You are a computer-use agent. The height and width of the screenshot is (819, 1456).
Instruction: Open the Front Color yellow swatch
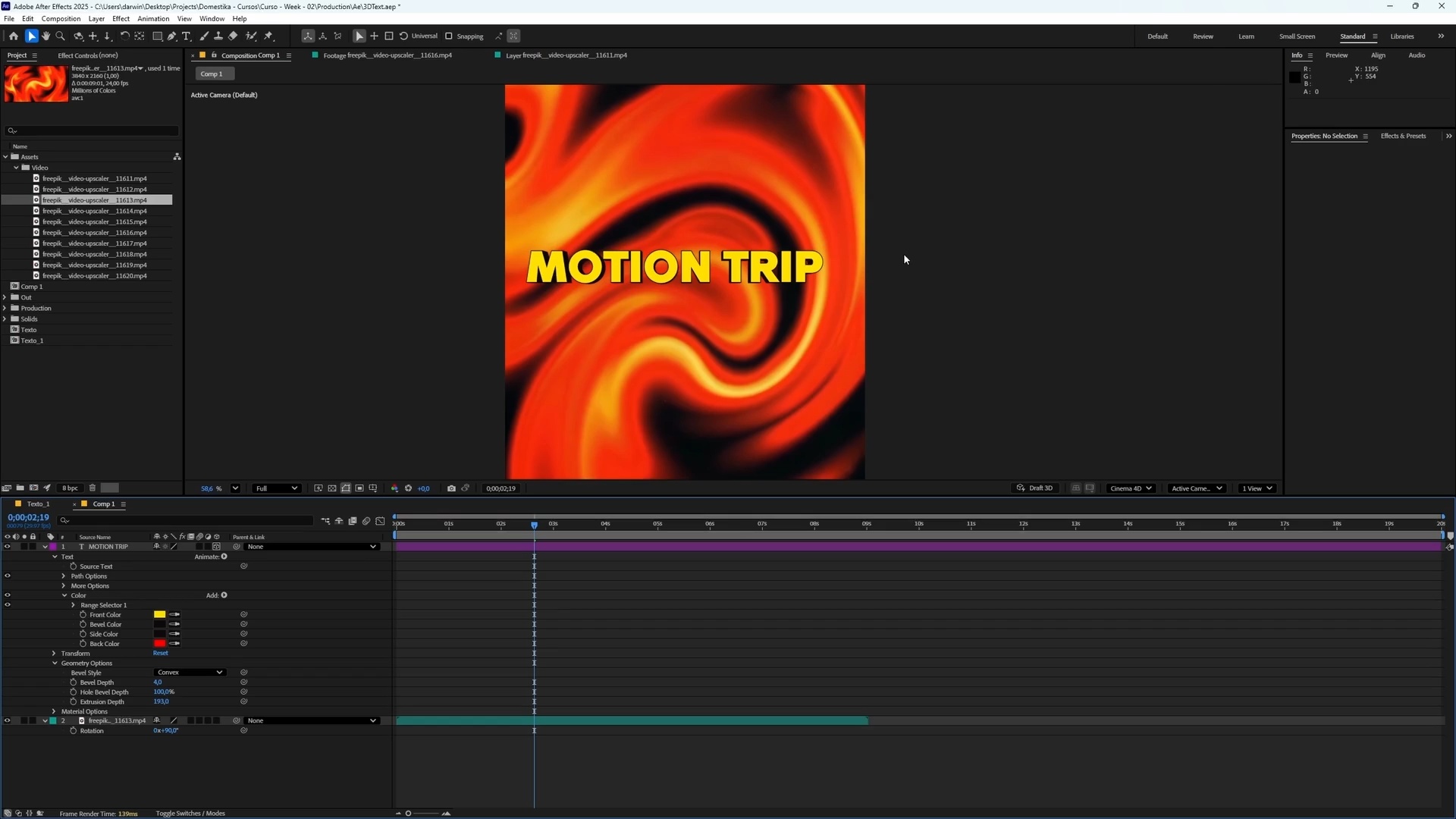[x=159, y=614]
